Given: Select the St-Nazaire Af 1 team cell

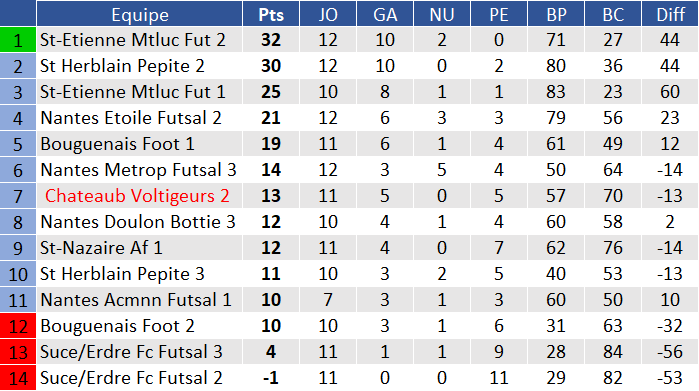Looking at the screenshot, I should (140, 248).
